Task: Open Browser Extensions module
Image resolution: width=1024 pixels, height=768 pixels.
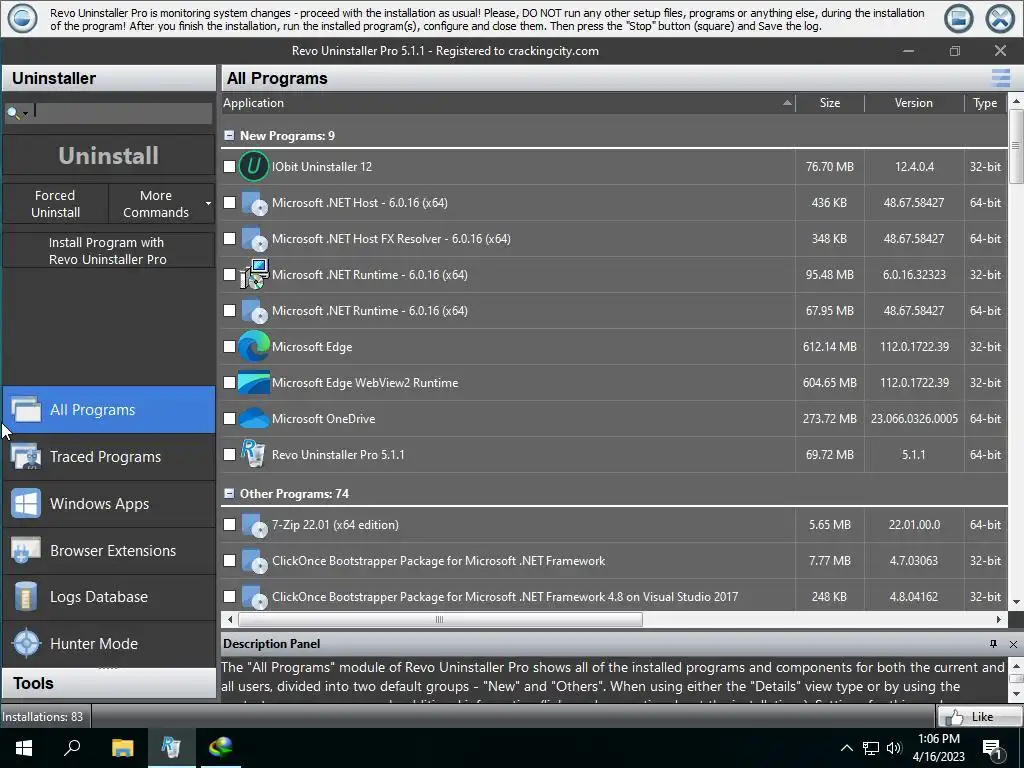Action: click(x=108, y=551)
